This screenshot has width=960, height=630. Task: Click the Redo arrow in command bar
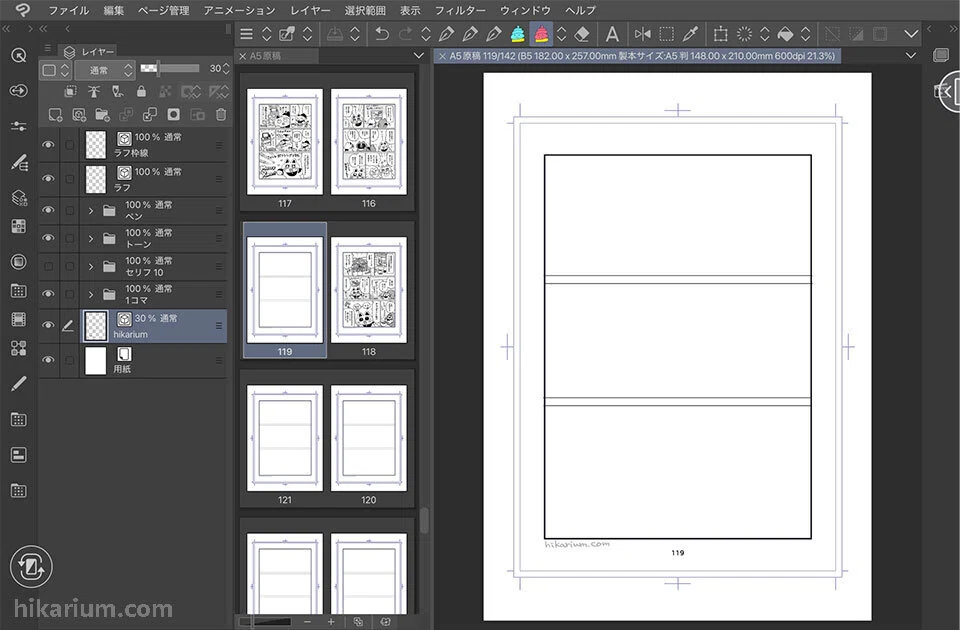click(x=405, y=34)
